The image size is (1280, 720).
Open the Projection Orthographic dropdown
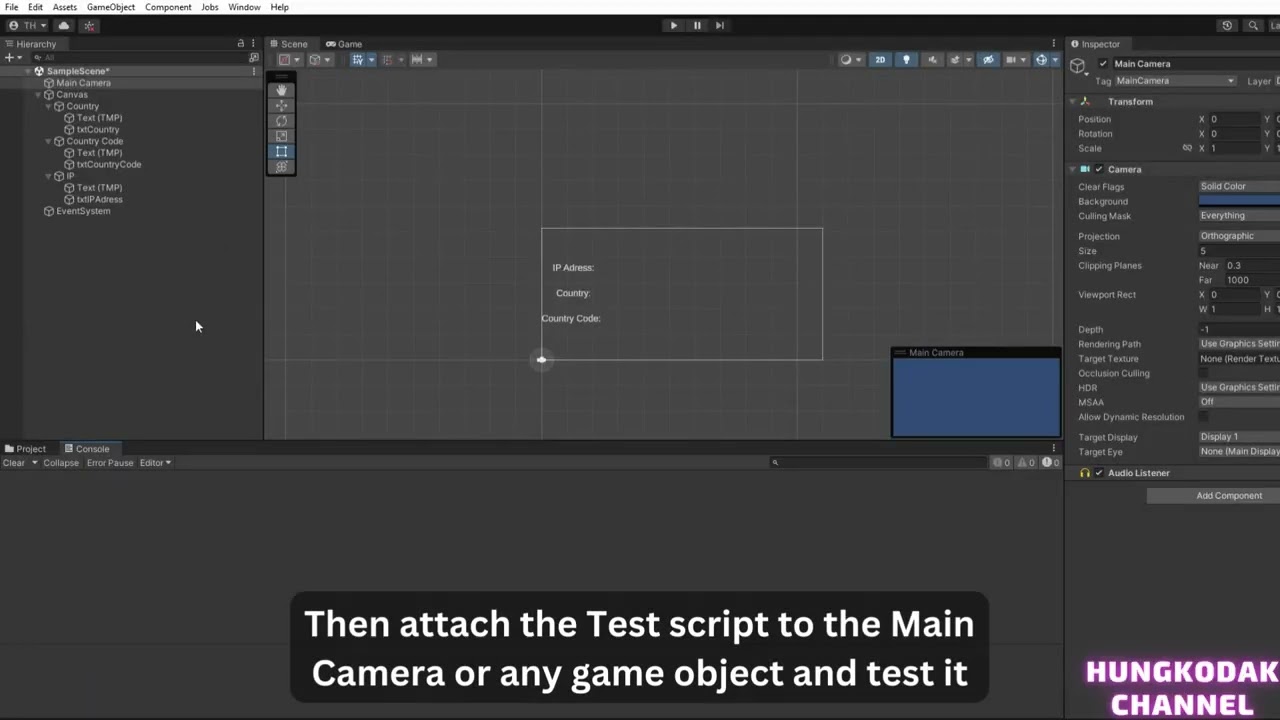tap(1239, 236)
